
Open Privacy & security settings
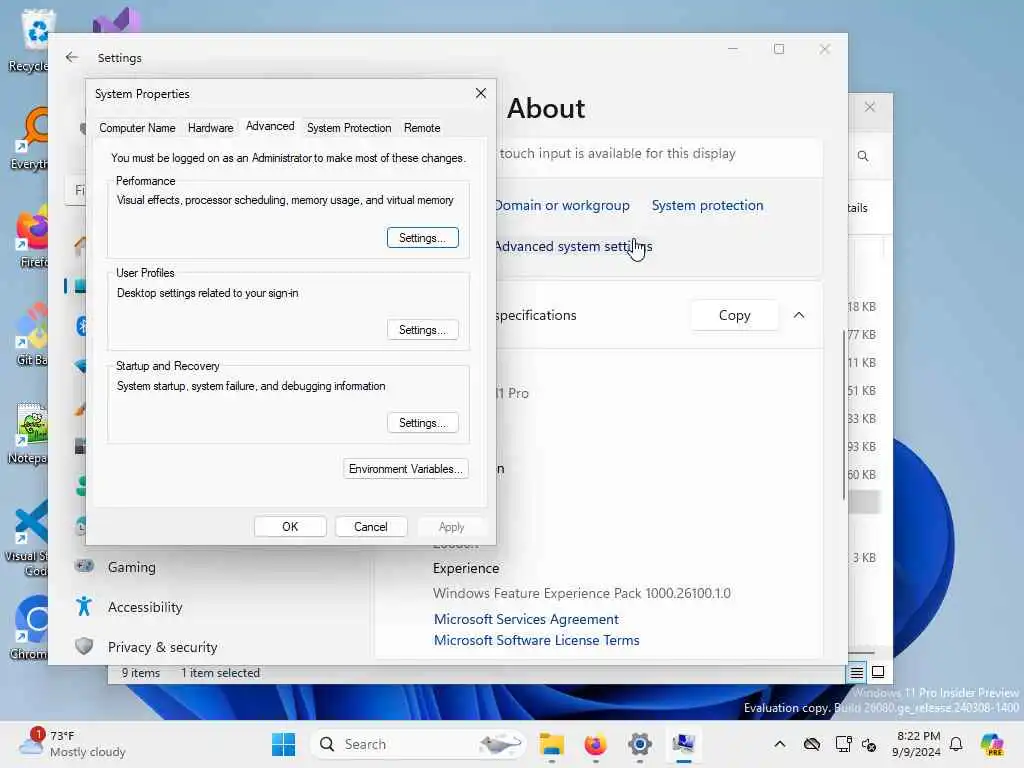coord(162,647)
